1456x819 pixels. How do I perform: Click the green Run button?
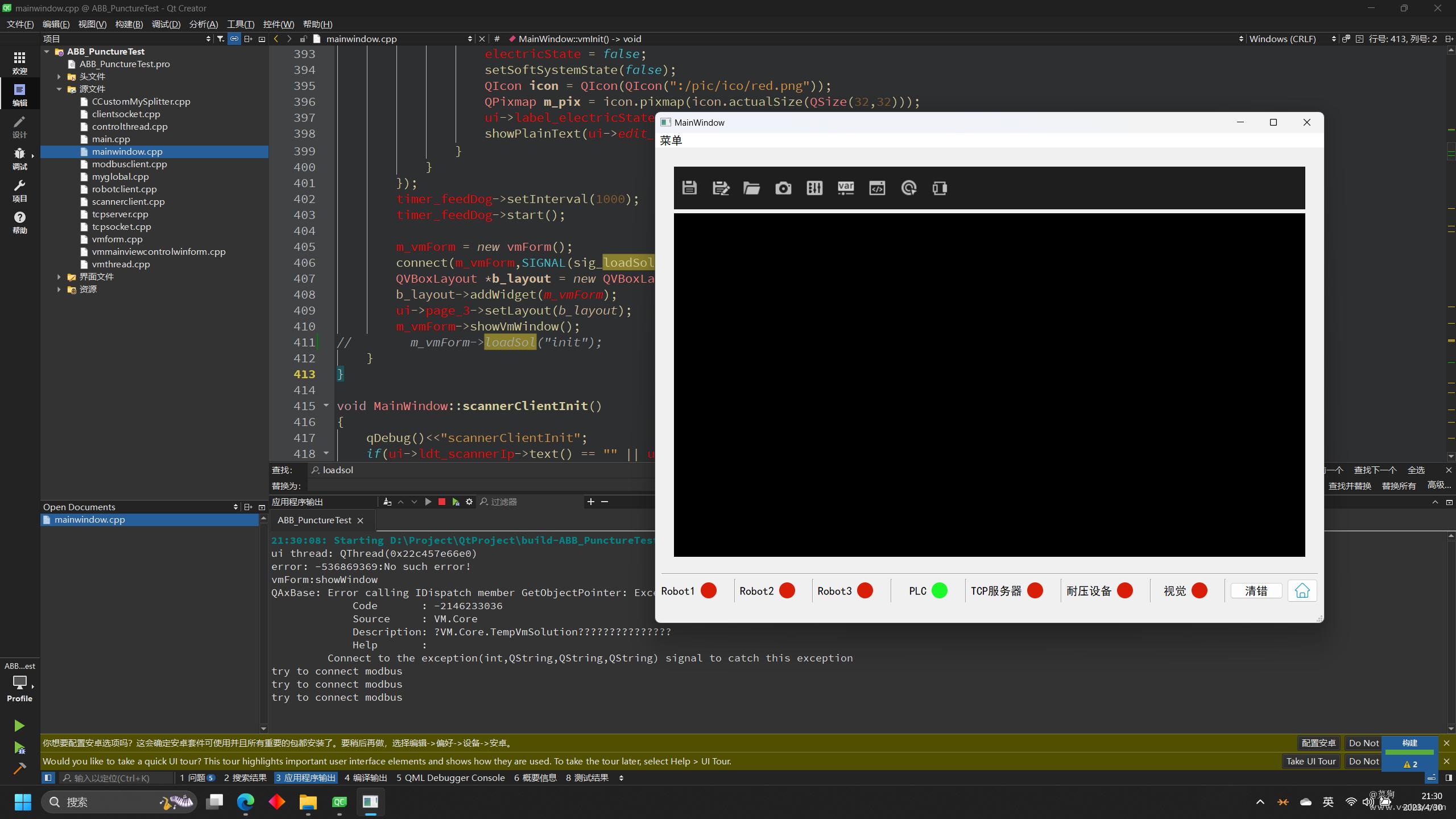coord(19,725)
